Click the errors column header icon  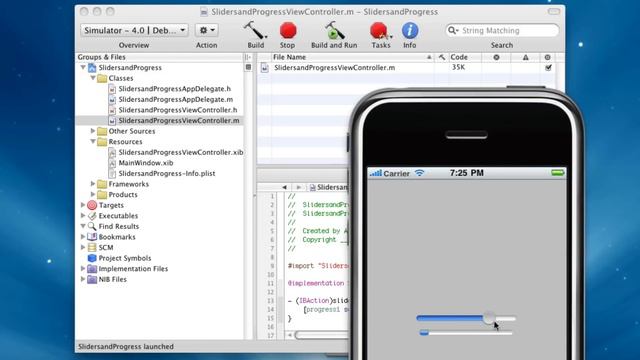coord(496,57)
